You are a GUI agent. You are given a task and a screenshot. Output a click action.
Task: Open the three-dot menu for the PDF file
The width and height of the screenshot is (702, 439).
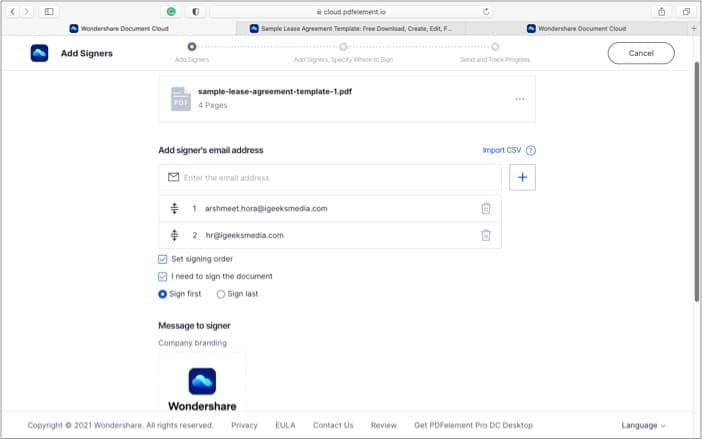pos(520,99)
